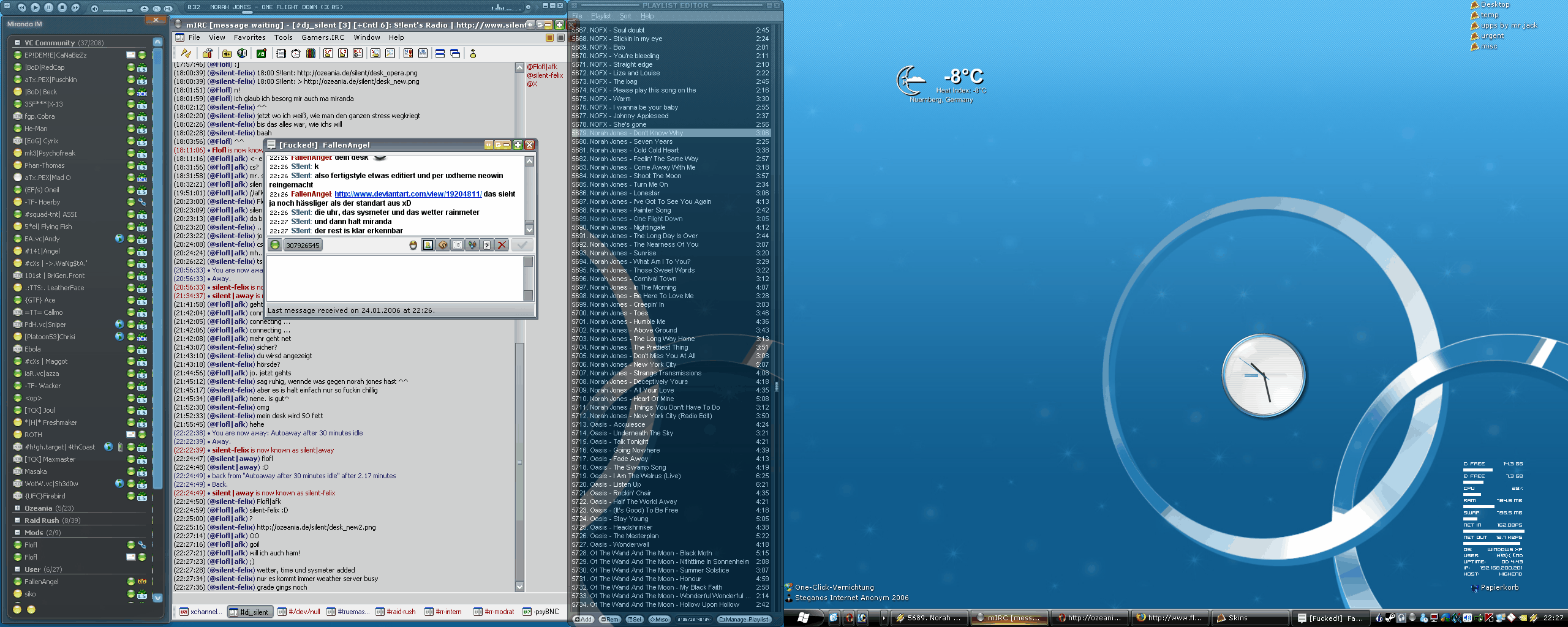This screenshot has height=627, width=1568.
Task: Expand the Raid Rush contact group
Action: 17,520
